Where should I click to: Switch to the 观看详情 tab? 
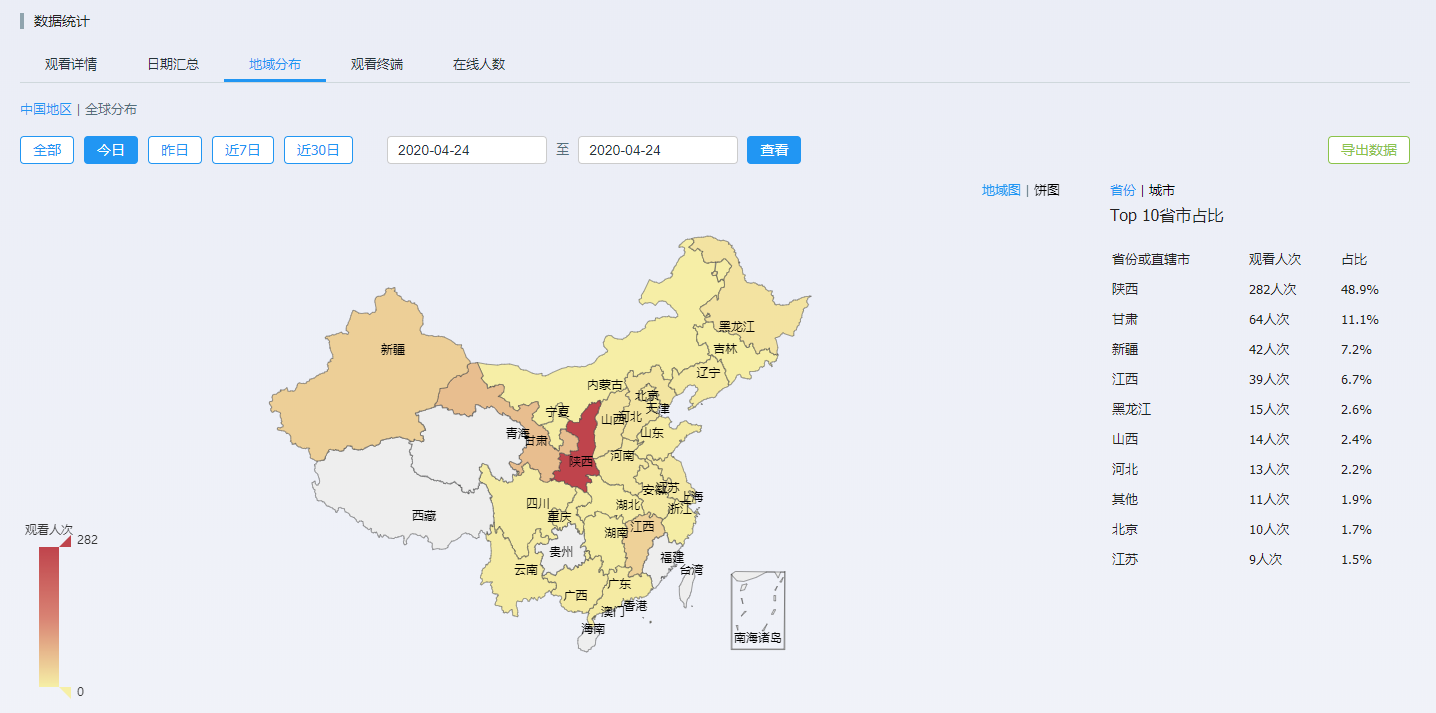click(71, 64)
